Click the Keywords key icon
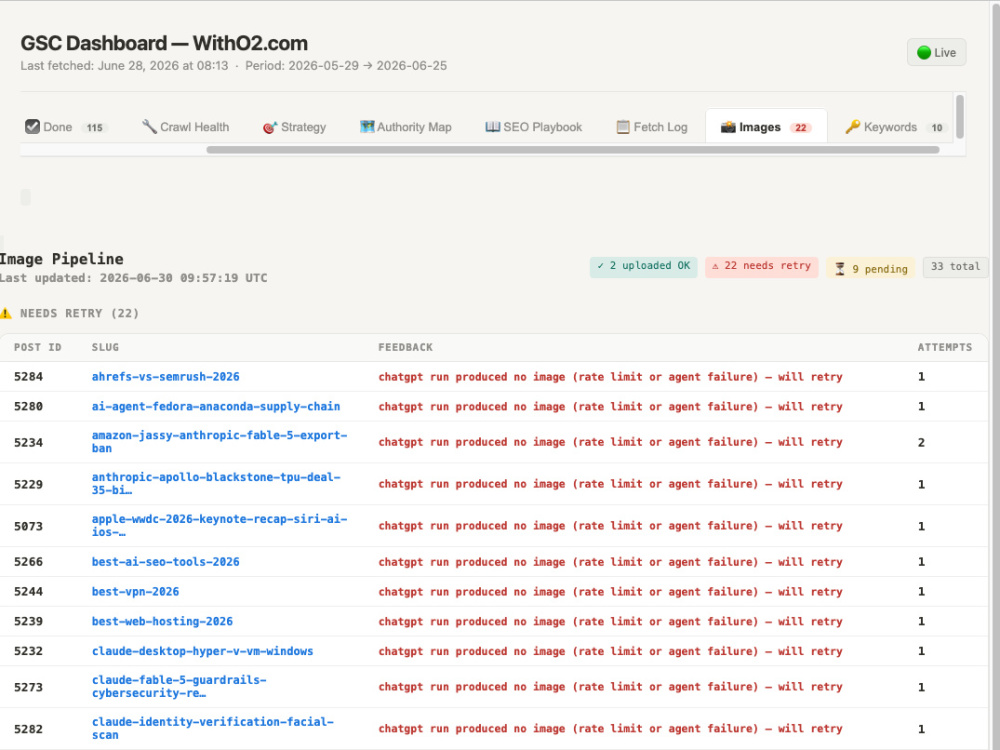 click(x=853, y=126)
